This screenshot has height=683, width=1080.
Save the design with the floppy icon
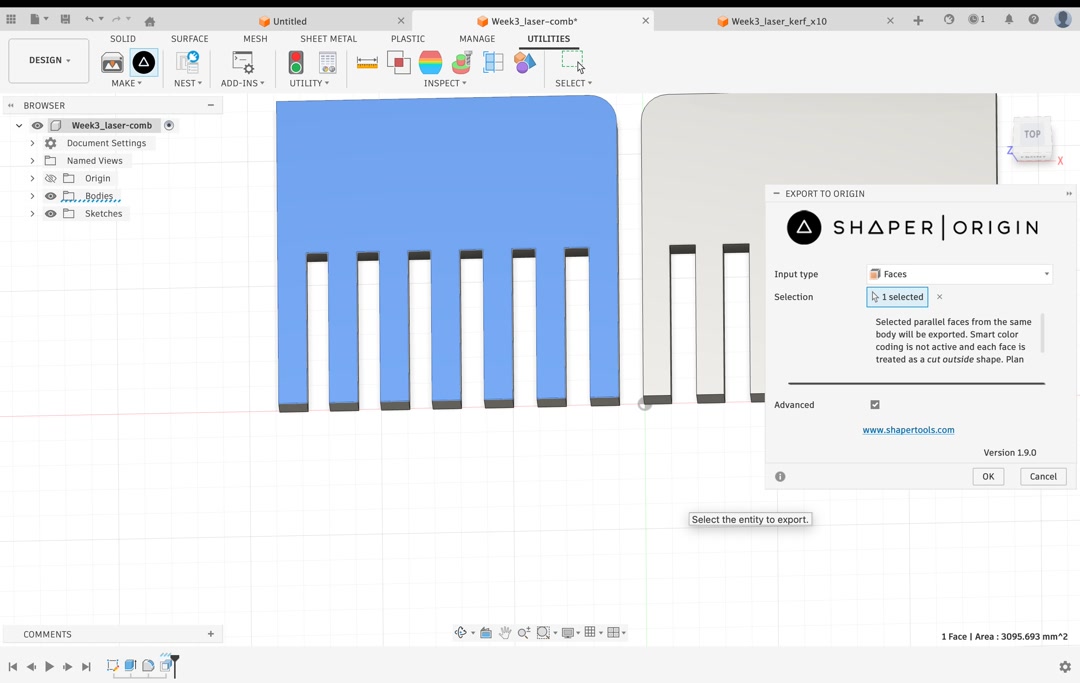[x=65, y=20]
